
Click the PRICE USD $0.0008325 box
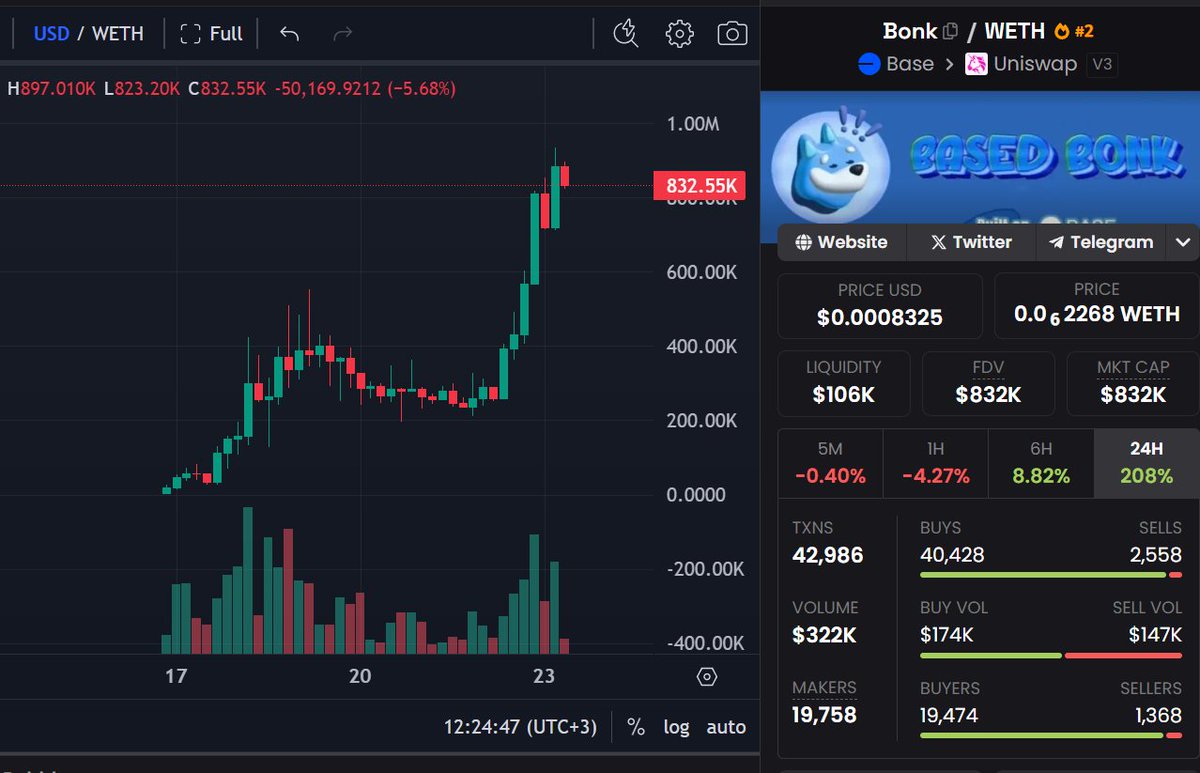click(x=880, y=306)
